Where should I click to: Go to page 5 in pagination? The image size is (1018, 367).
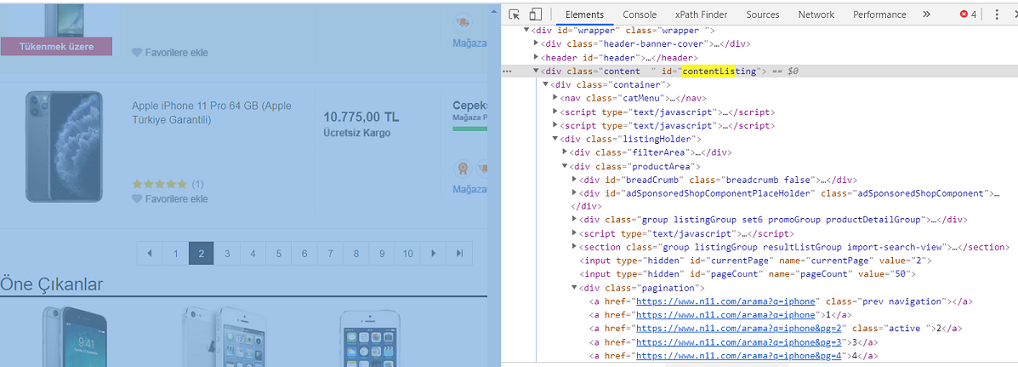pyautogui.click(x=279, y=253)
